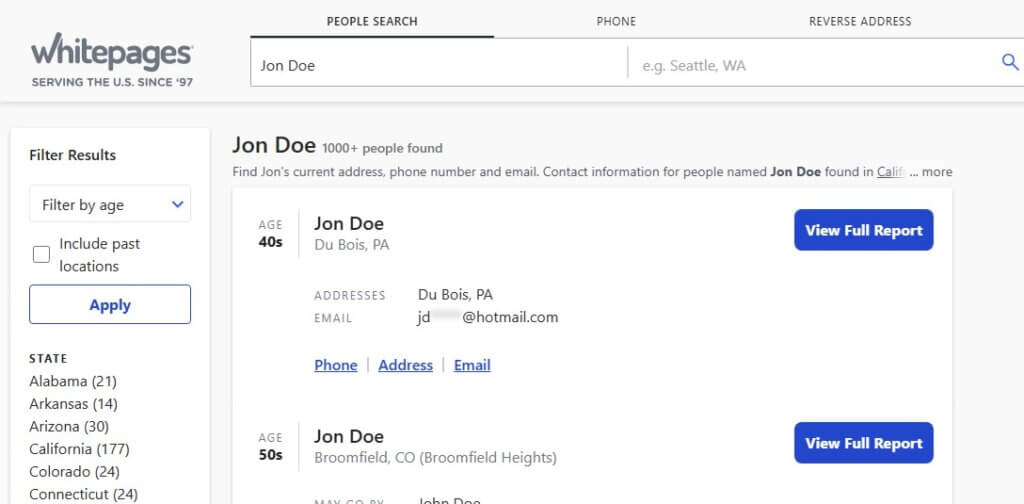
Task: Switch to the Phone tab
Action: pos(616,21)
